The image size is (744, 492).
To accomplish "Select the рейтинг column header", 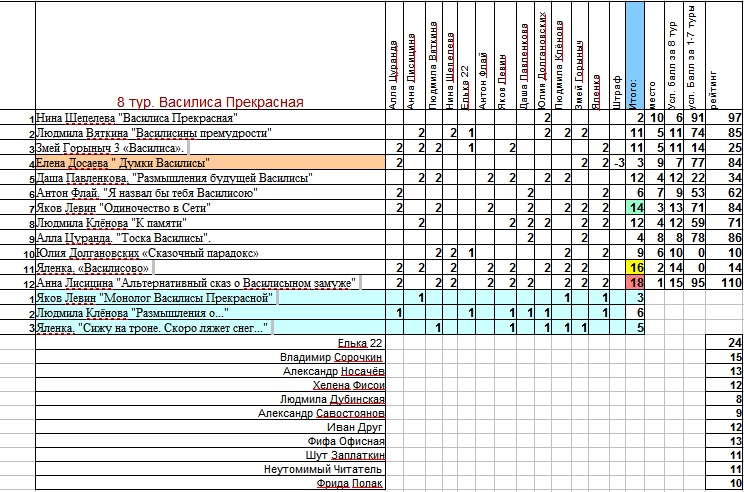I will 725,56.
